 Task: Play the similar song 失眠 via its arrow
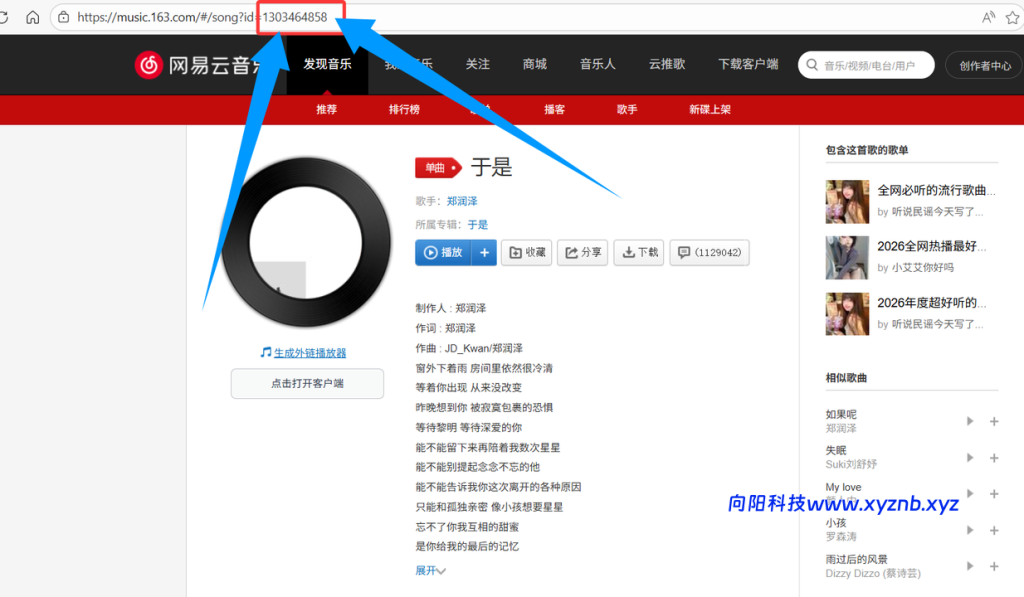click(x=969, y=457)
